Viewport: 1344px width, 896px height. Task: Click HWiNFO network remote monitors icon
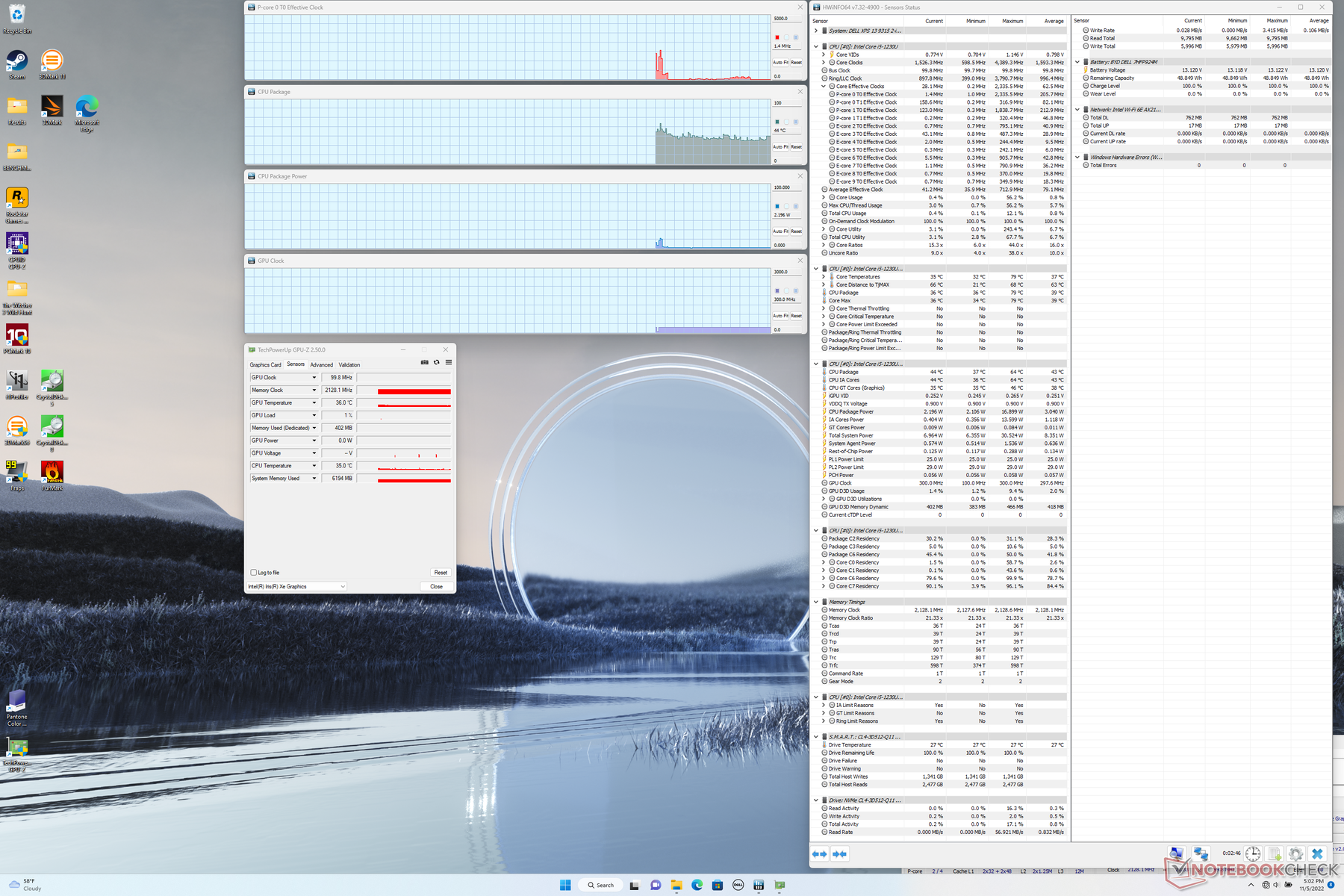tap(1201, 853)
